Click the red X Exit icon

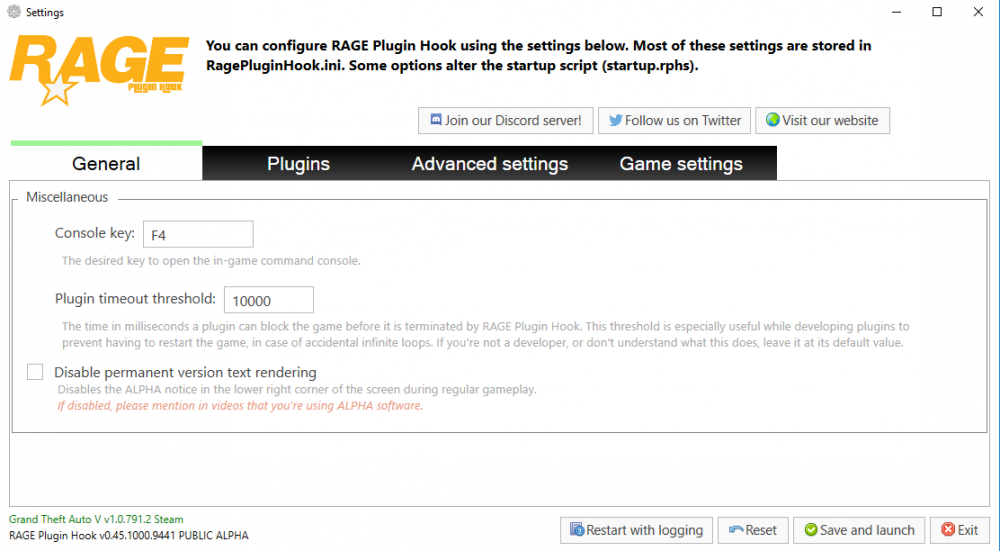(948, 530)
